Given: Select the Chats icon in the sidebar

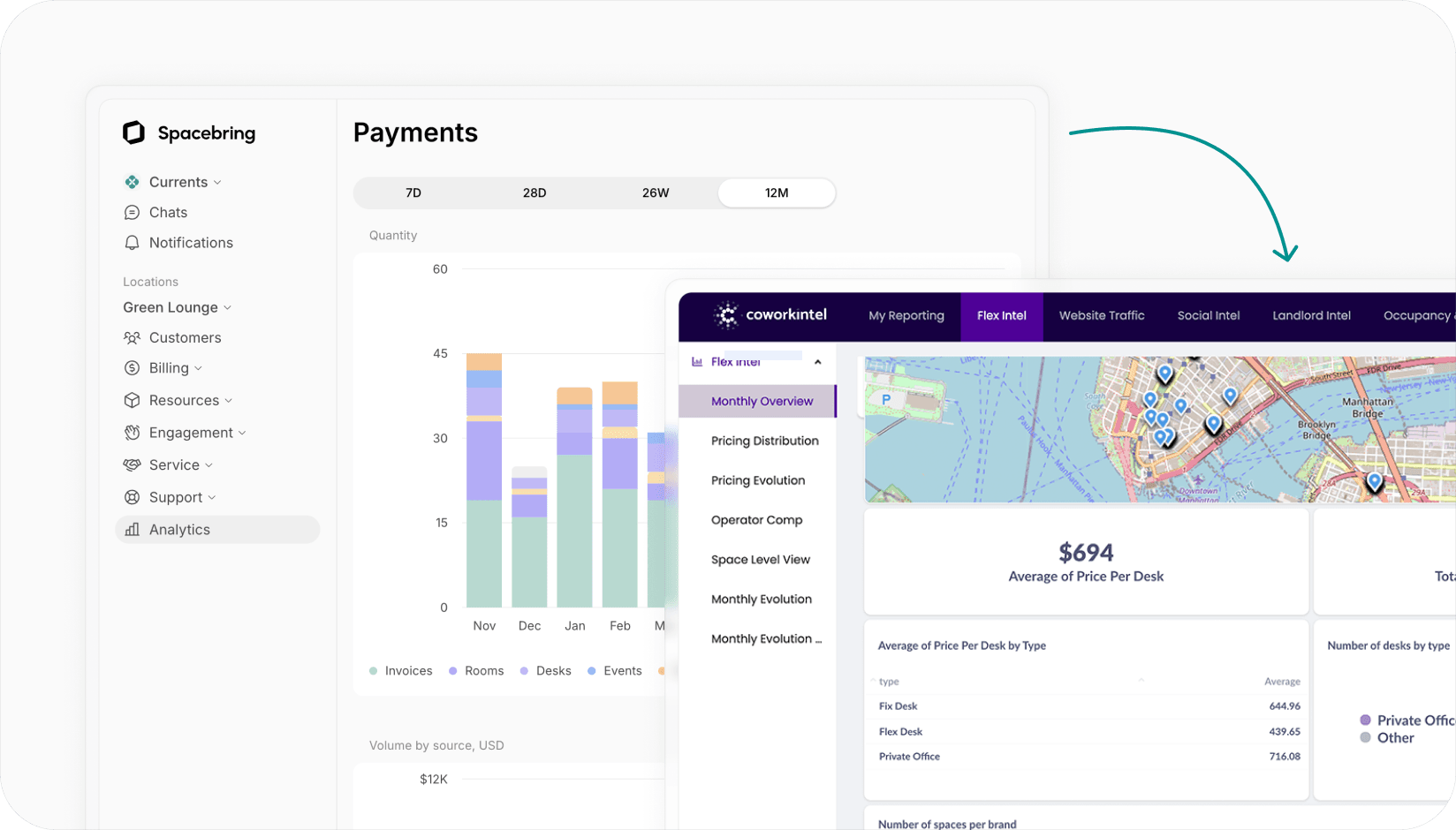Looking at the screenshot, I should pos(133,212).
